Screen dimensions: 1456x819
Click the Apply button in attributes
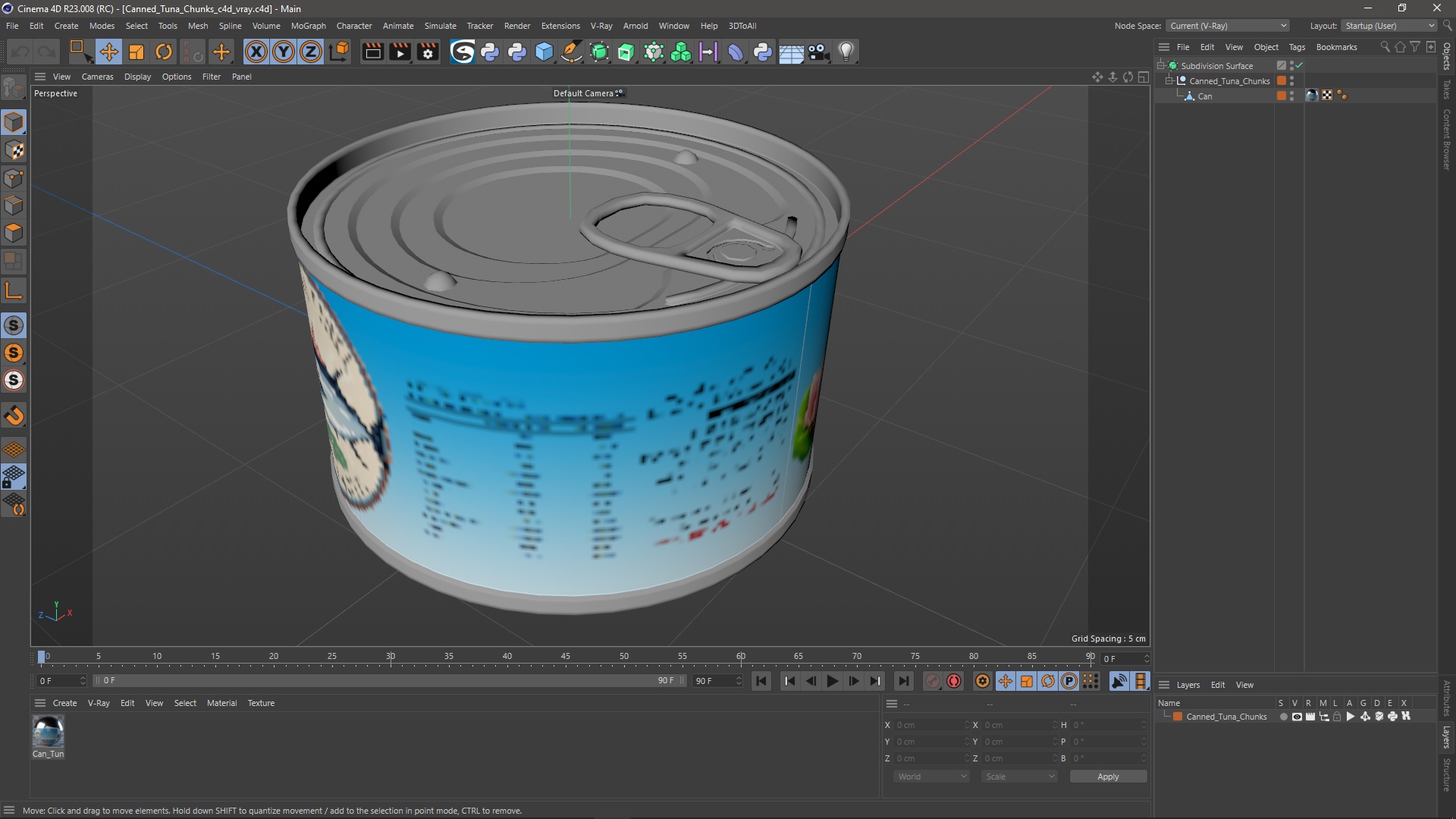1109,776
